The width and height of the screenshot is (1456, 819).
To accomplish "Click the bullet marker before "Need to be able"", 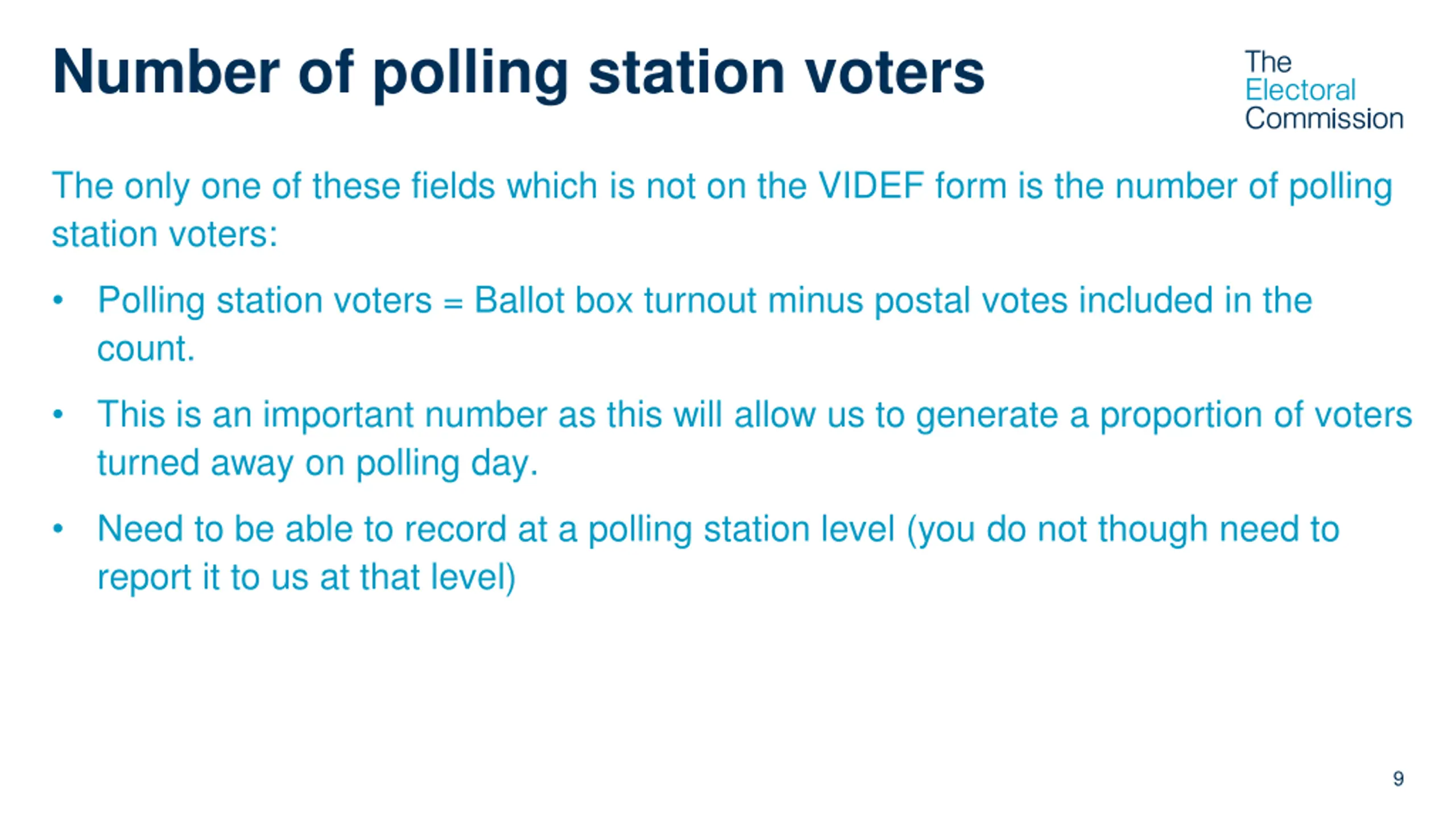I will pyautogui.click(x=58, y=529).
